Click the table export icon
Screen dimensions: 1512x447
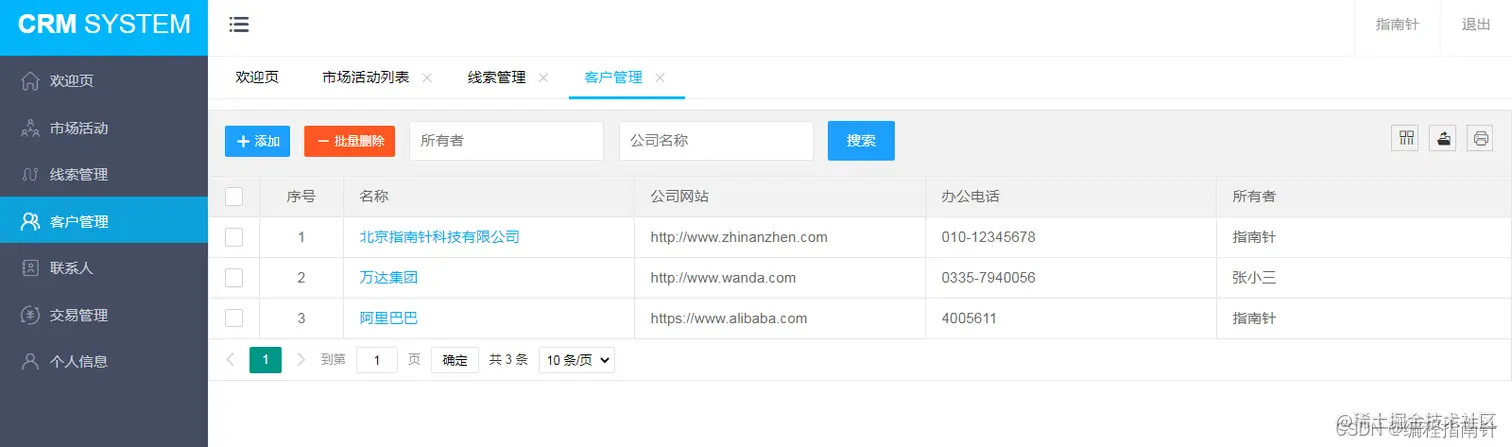[1443, 139]
